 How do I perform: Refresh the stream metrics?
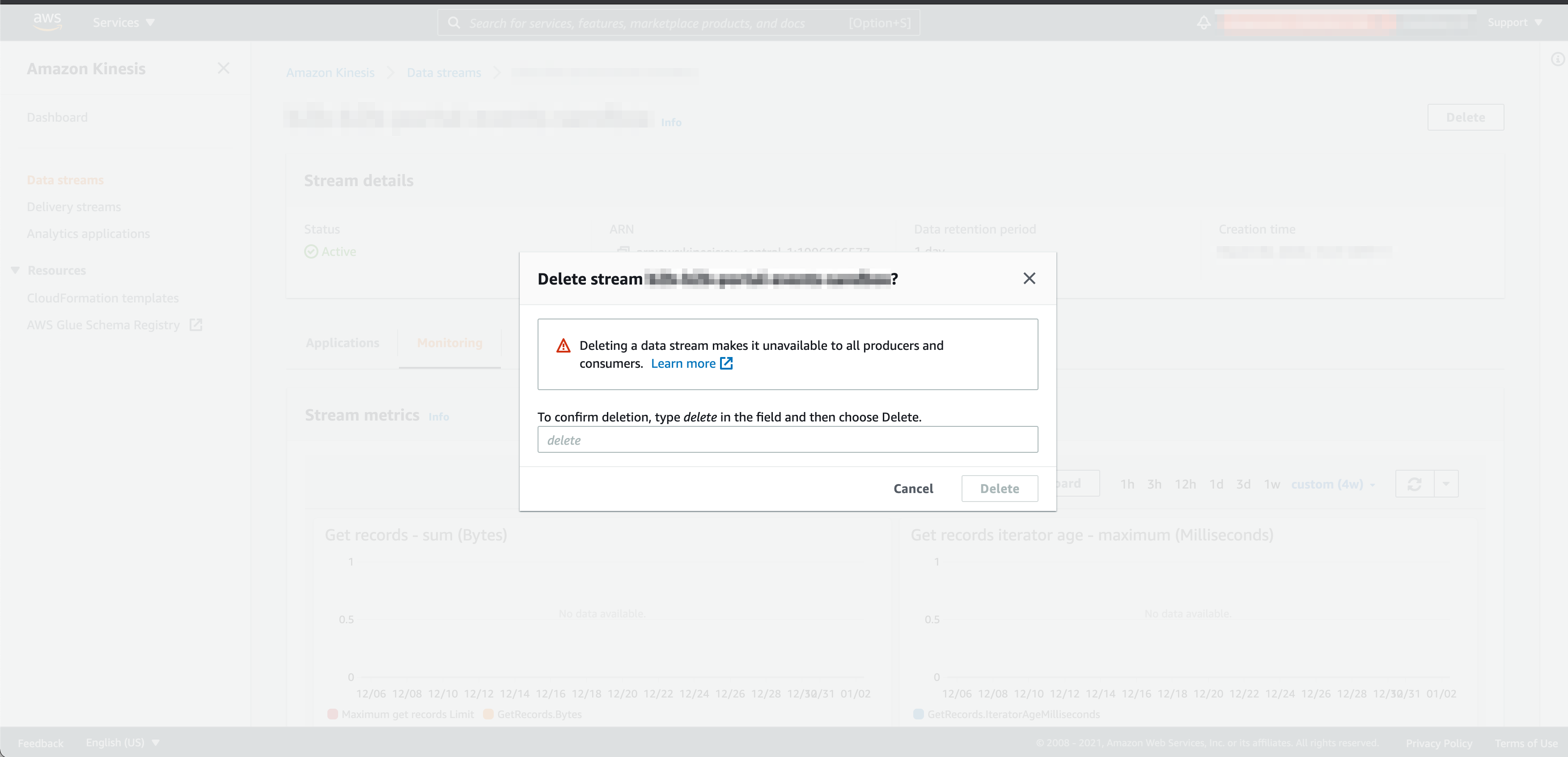point(1415,484)
